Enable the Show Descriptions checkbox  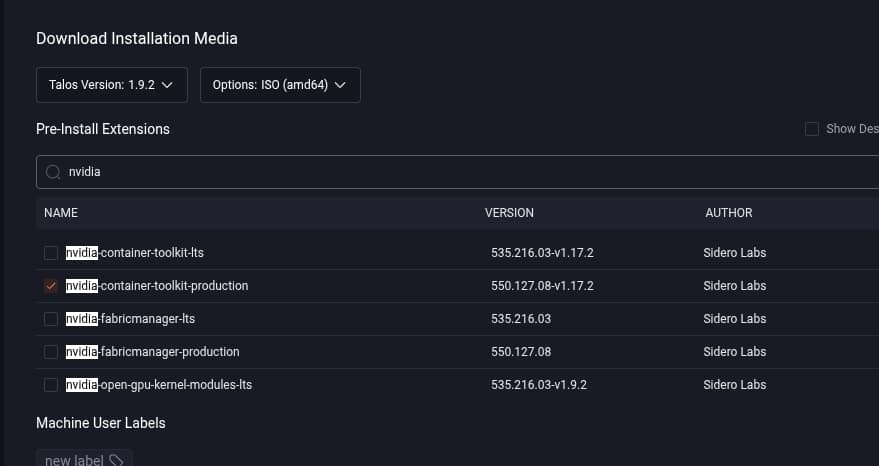[812, 129]
